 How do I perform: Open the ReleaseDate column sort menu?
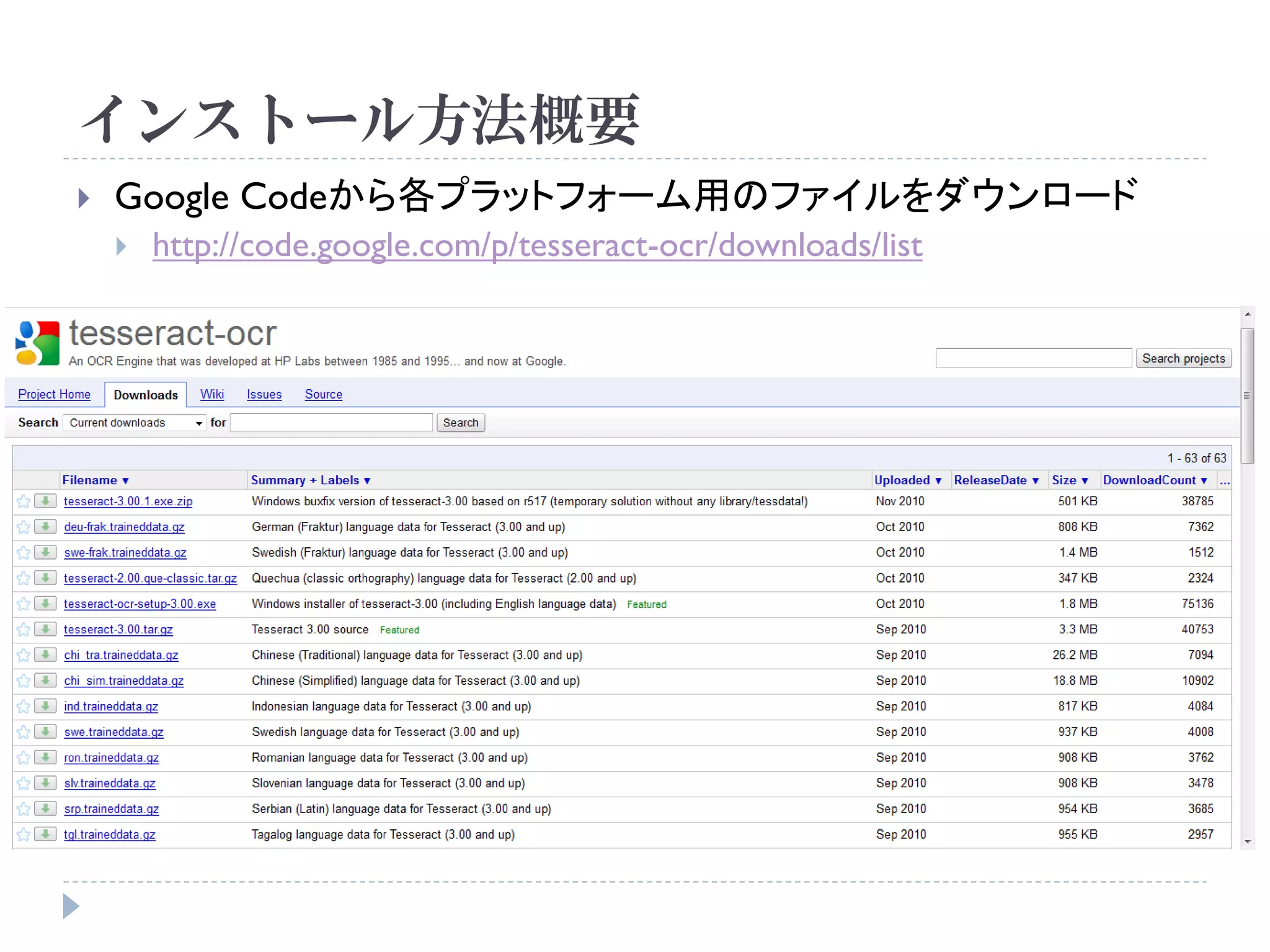[x=996, y=480]
